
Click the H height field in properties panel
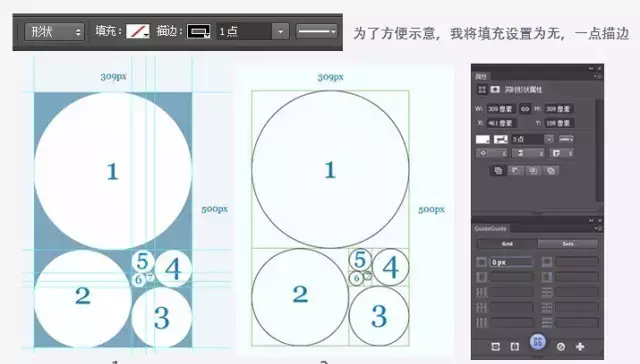[x=559, y=109]
